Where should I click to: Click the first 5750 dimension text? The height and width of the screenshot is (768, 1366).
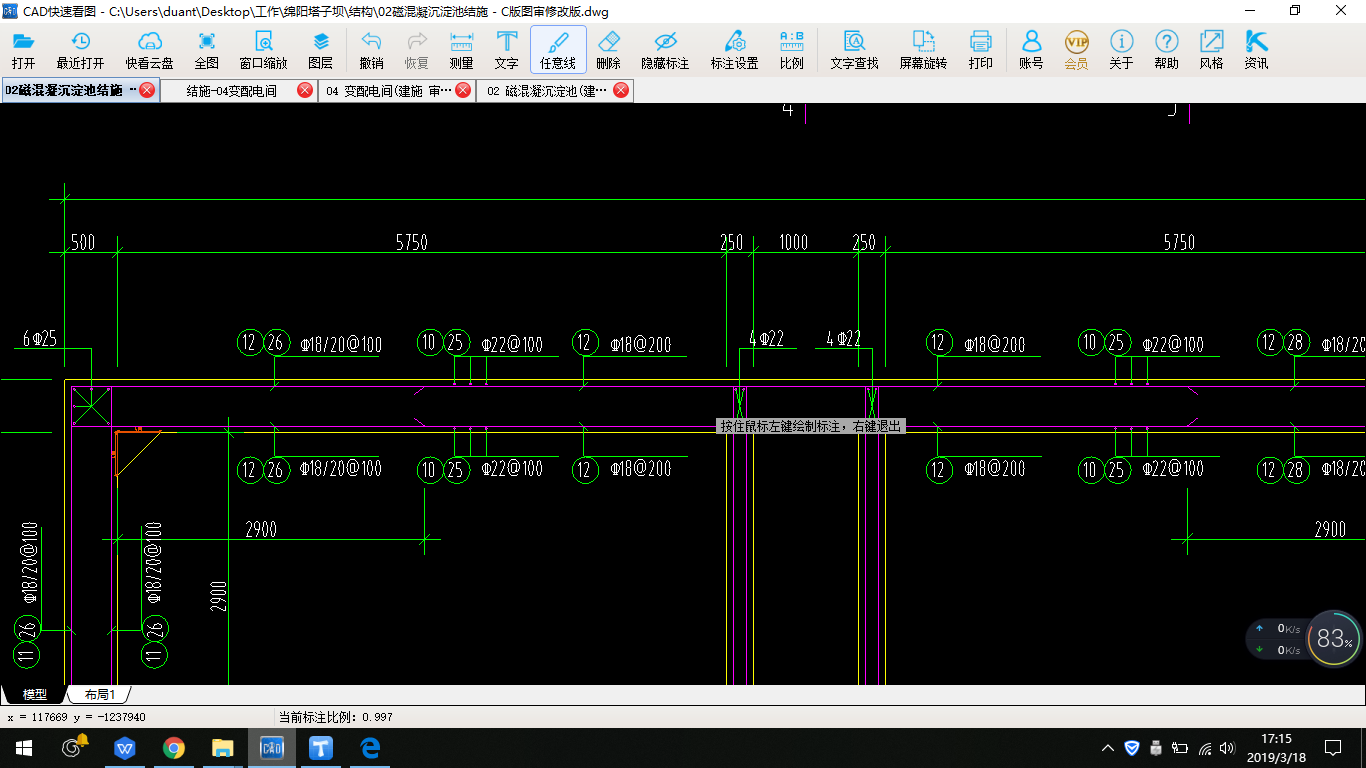pyautogui.click(x=411, y=242)
